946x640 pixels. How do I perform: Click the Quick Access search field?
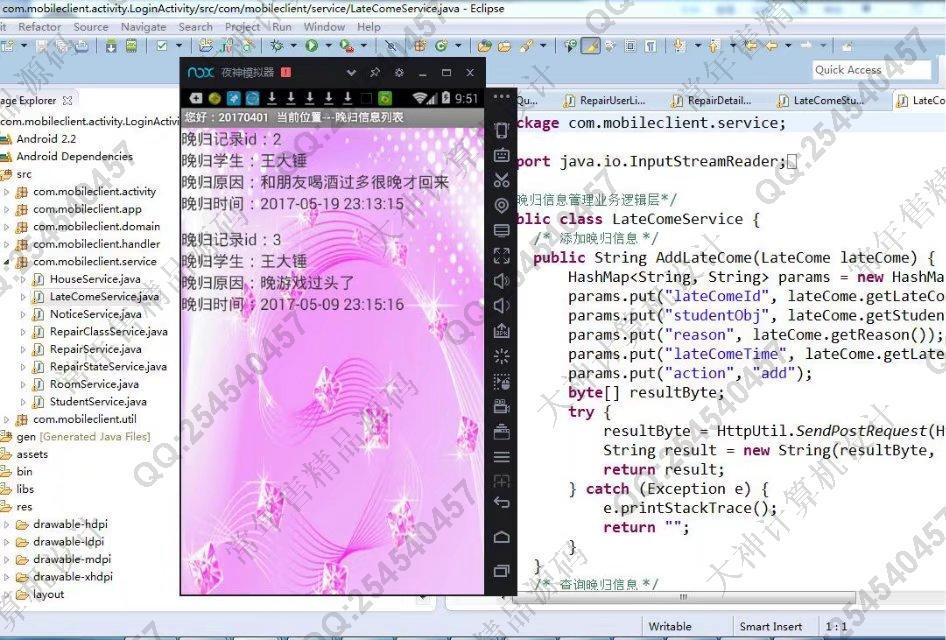point(870,70)
